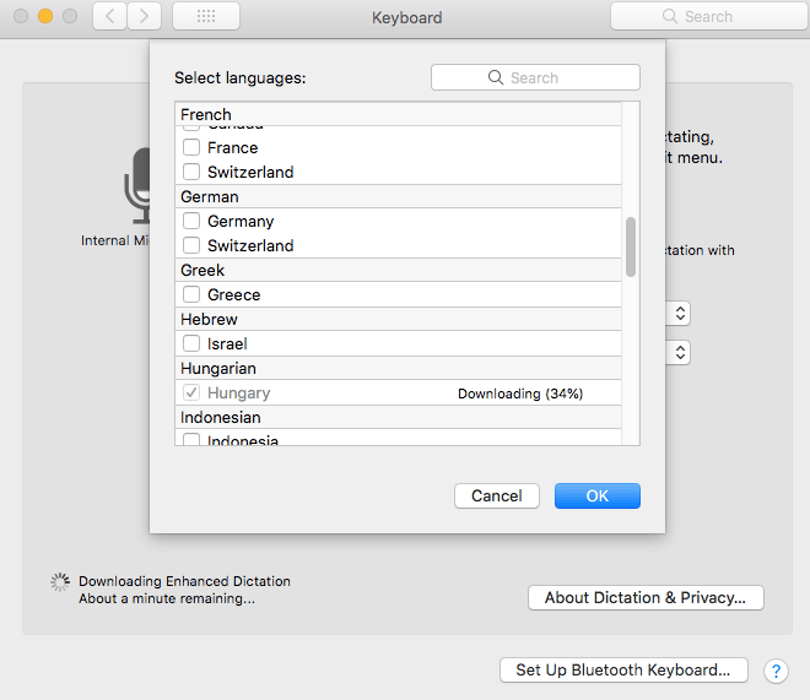Open the Show All preferences grid
The width and height of the screenshot is (810, 700).
coord(206,17)
